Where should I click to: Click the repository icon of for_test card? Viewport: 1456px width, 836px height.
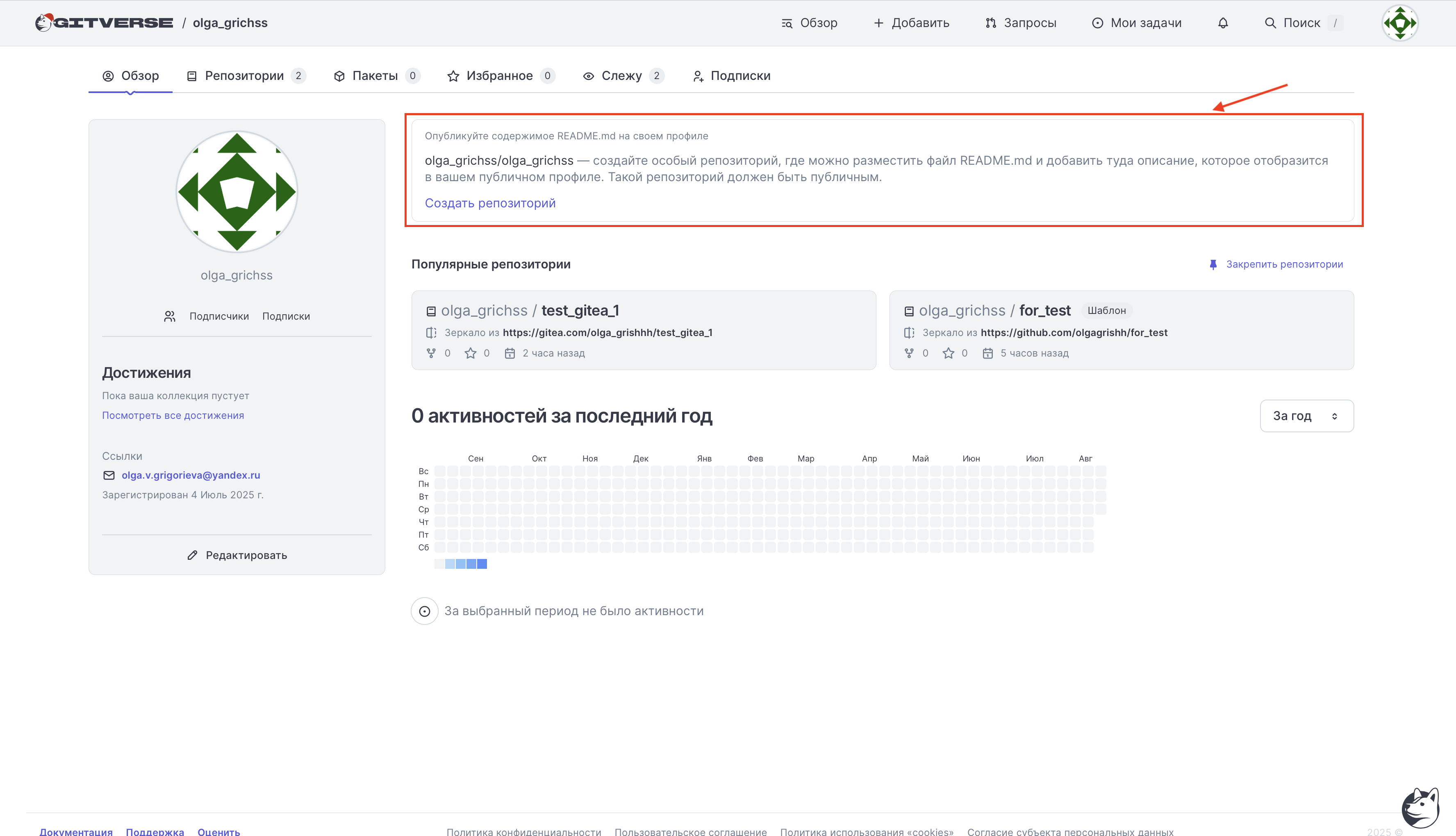coord(909,311)
